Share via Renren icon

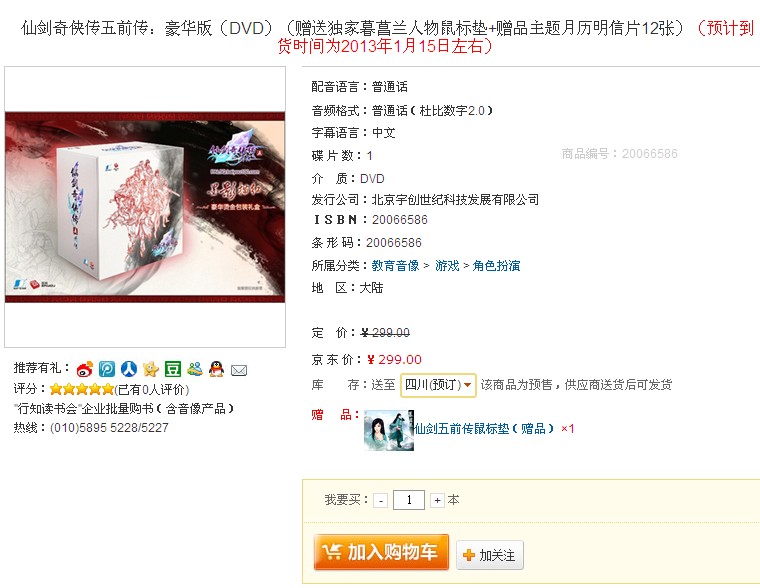[128, 369]
